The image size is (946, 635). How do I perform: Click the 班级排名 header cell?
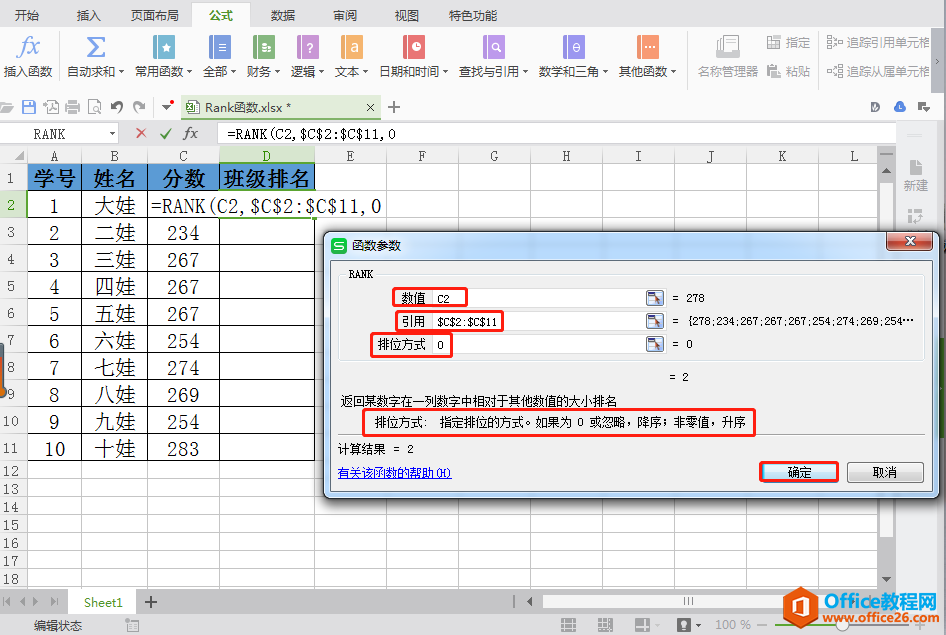click(267, 178)
